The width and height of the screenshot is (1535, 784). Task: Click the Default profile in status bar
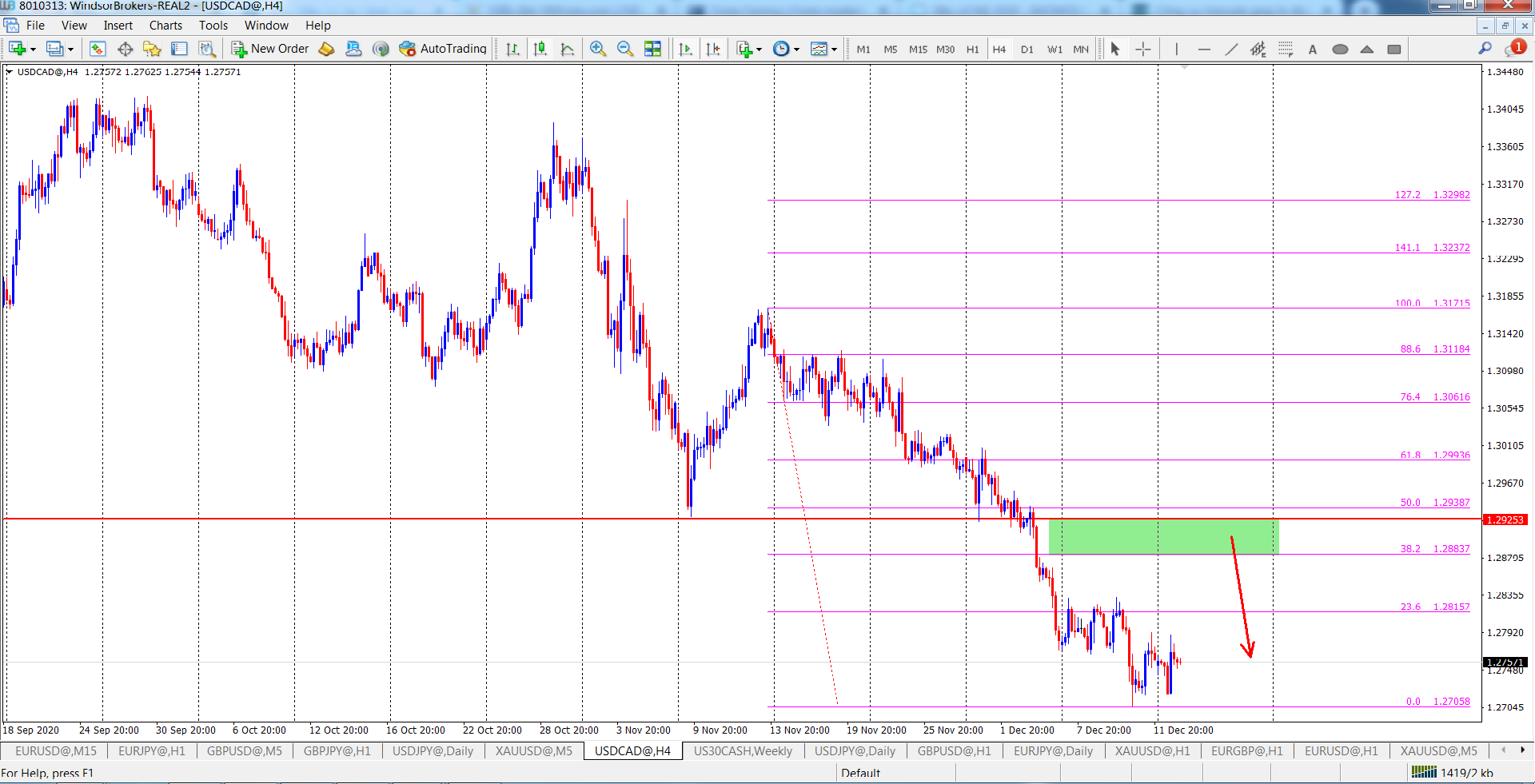(860, 773)
